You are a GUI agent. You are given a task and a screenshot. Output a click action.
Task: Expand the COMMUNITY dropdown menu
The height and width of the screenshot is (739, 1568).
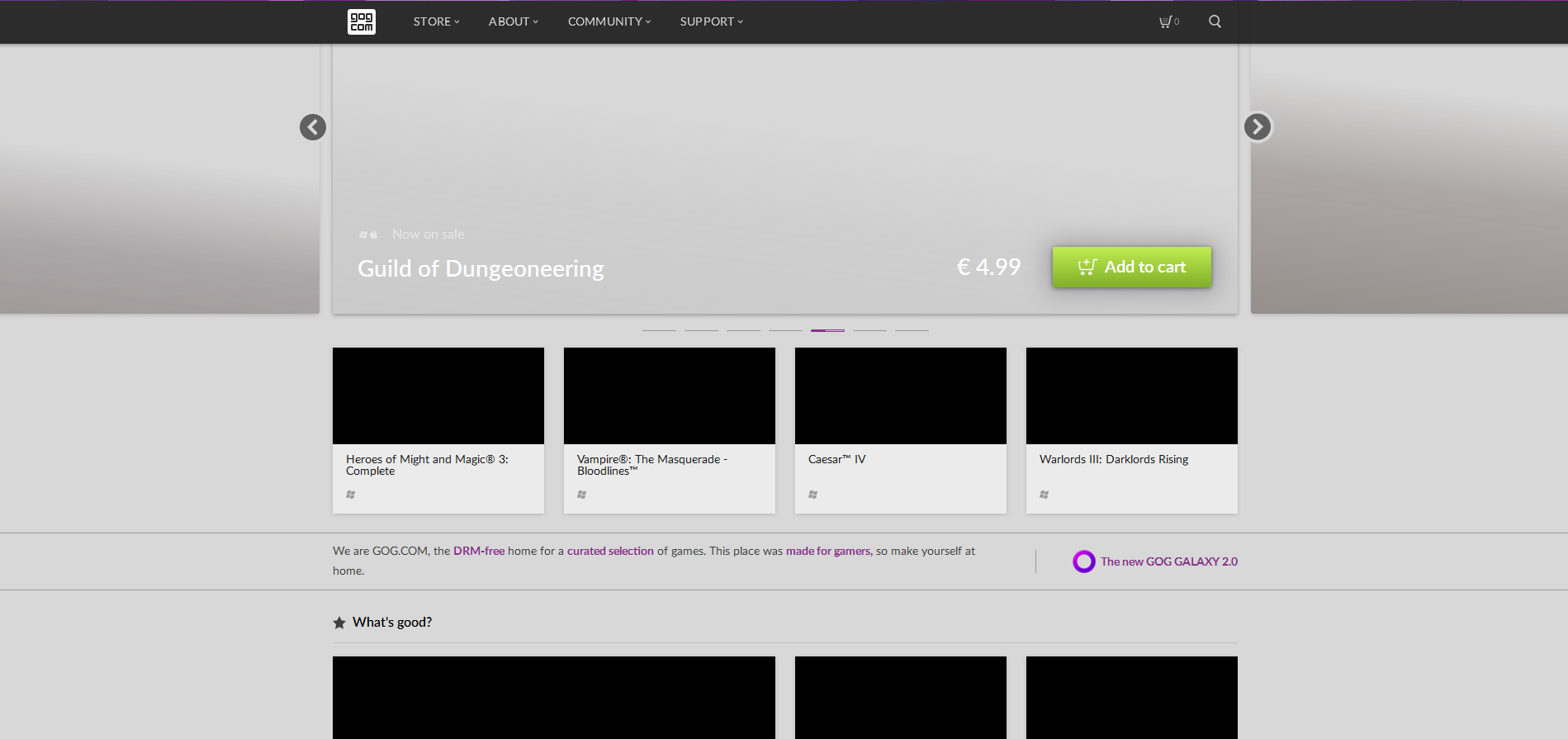(x=609, y=21)
